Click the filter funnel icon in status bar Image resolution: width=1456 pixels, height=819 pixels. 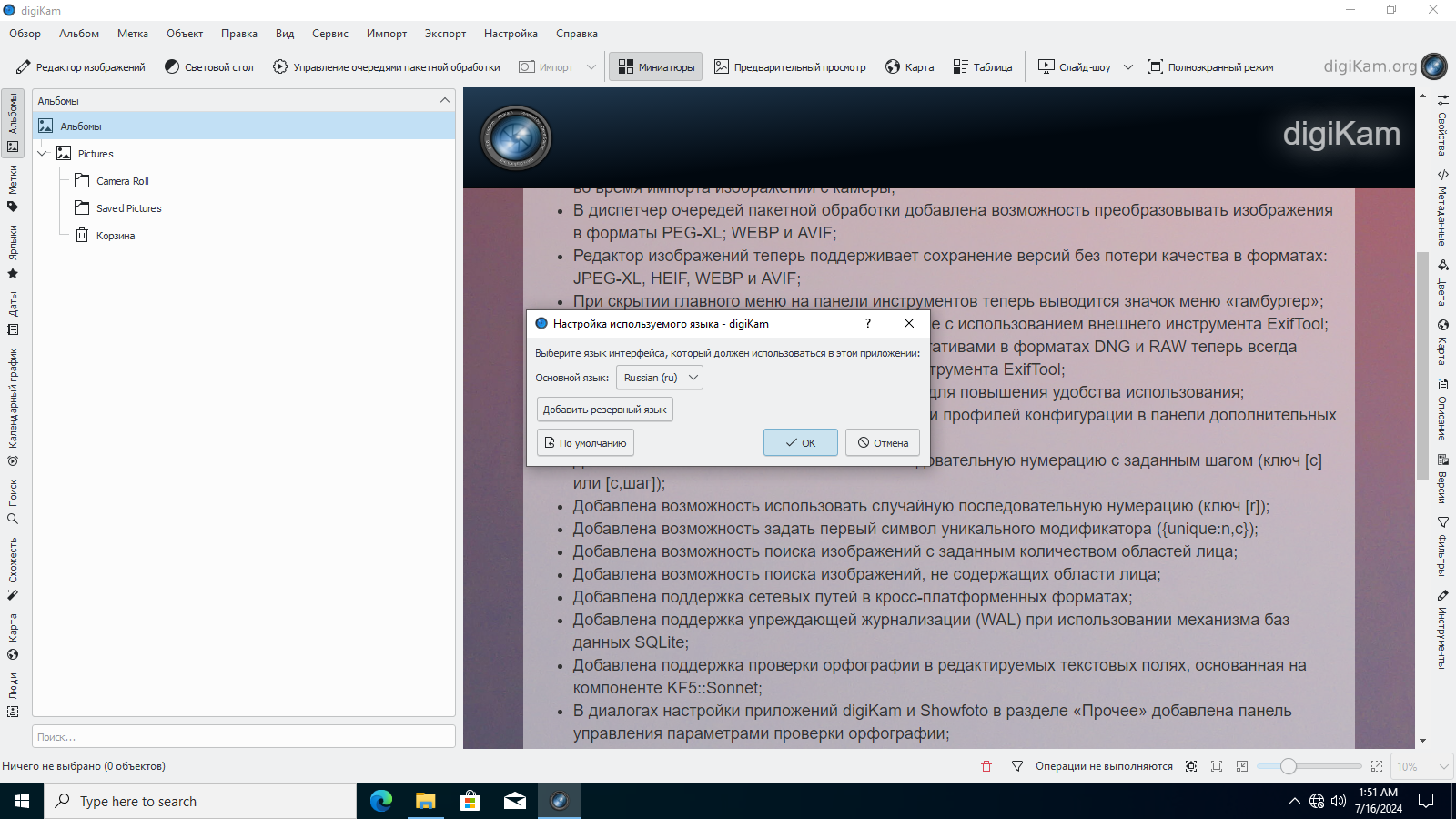click(1017, 766)
